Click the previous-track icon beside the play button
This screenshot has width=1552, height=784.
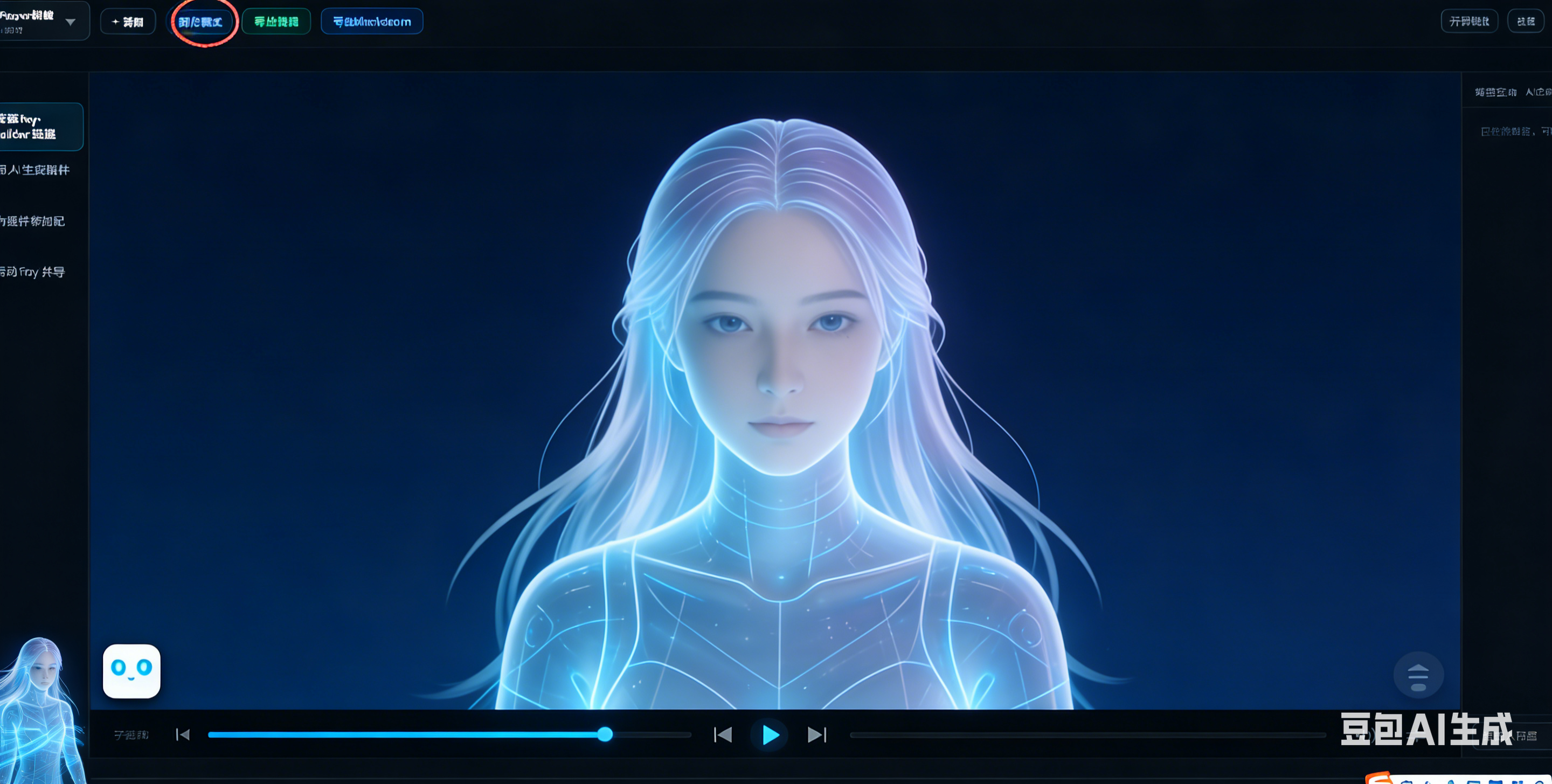coord(722,734)
